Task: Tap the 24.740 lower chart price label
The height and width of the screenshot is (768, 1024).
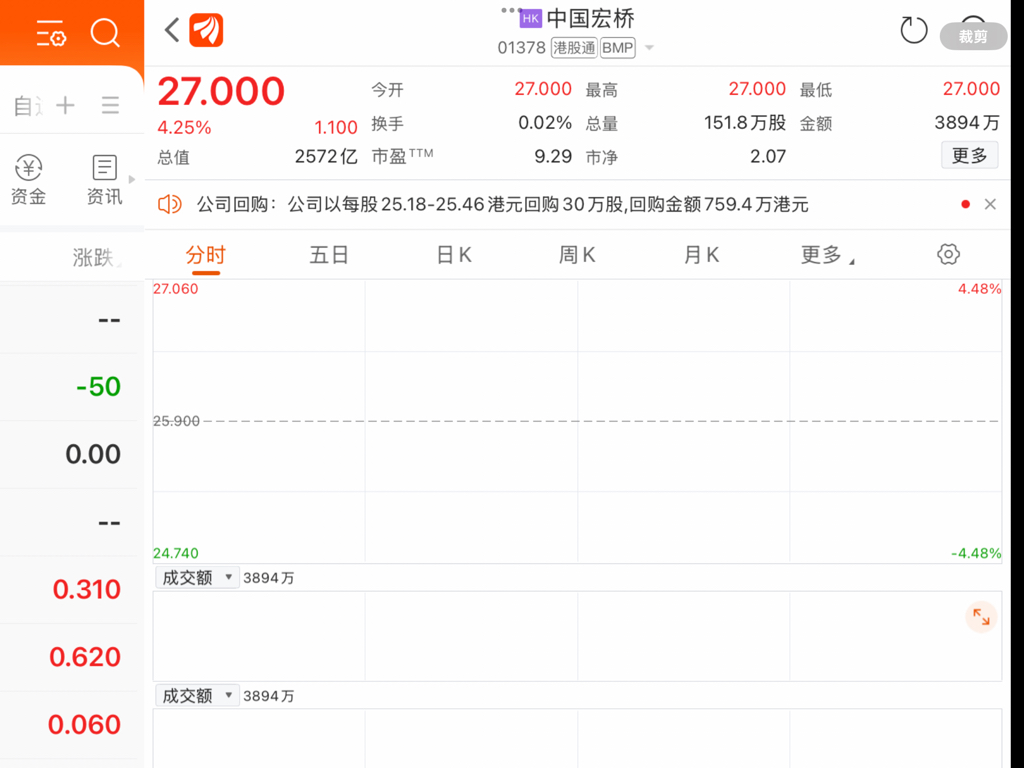Action: click(176, 553)
